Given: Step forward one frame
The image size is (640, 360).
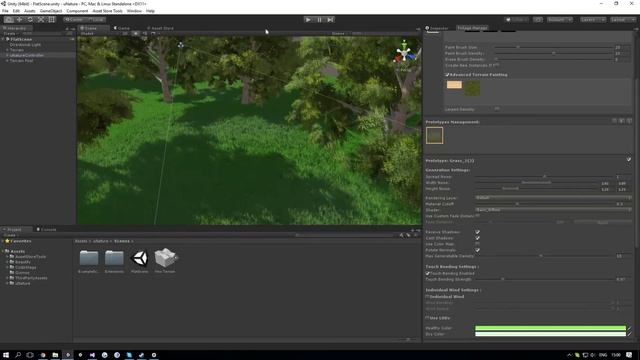Looking at the screenshot, I should pyautogui.click(x=330, y=20).
